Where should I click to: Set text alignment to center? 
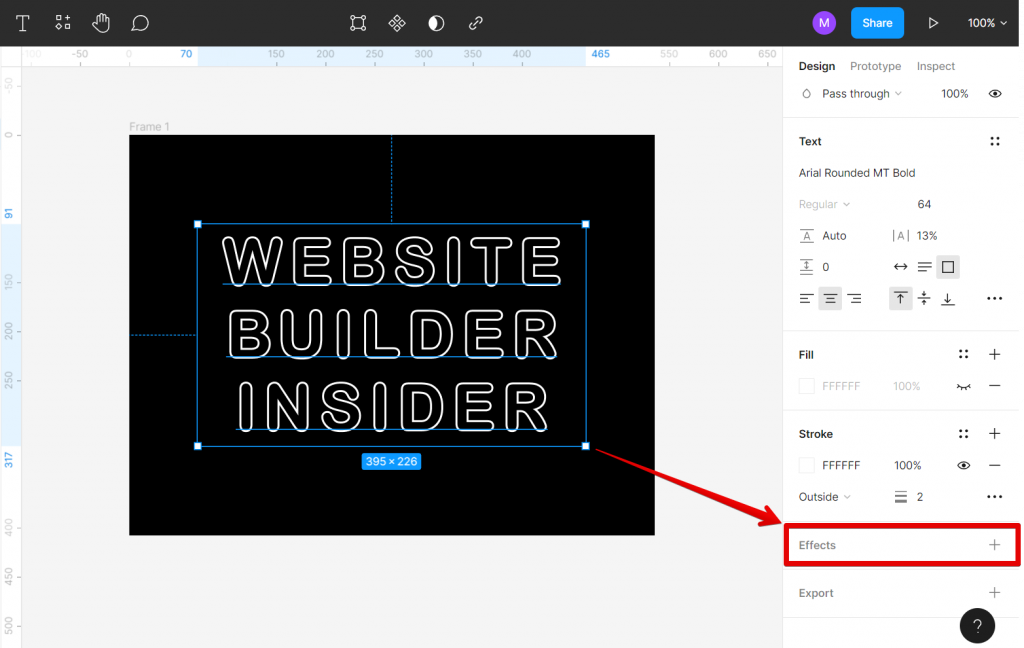click(829, 298)
